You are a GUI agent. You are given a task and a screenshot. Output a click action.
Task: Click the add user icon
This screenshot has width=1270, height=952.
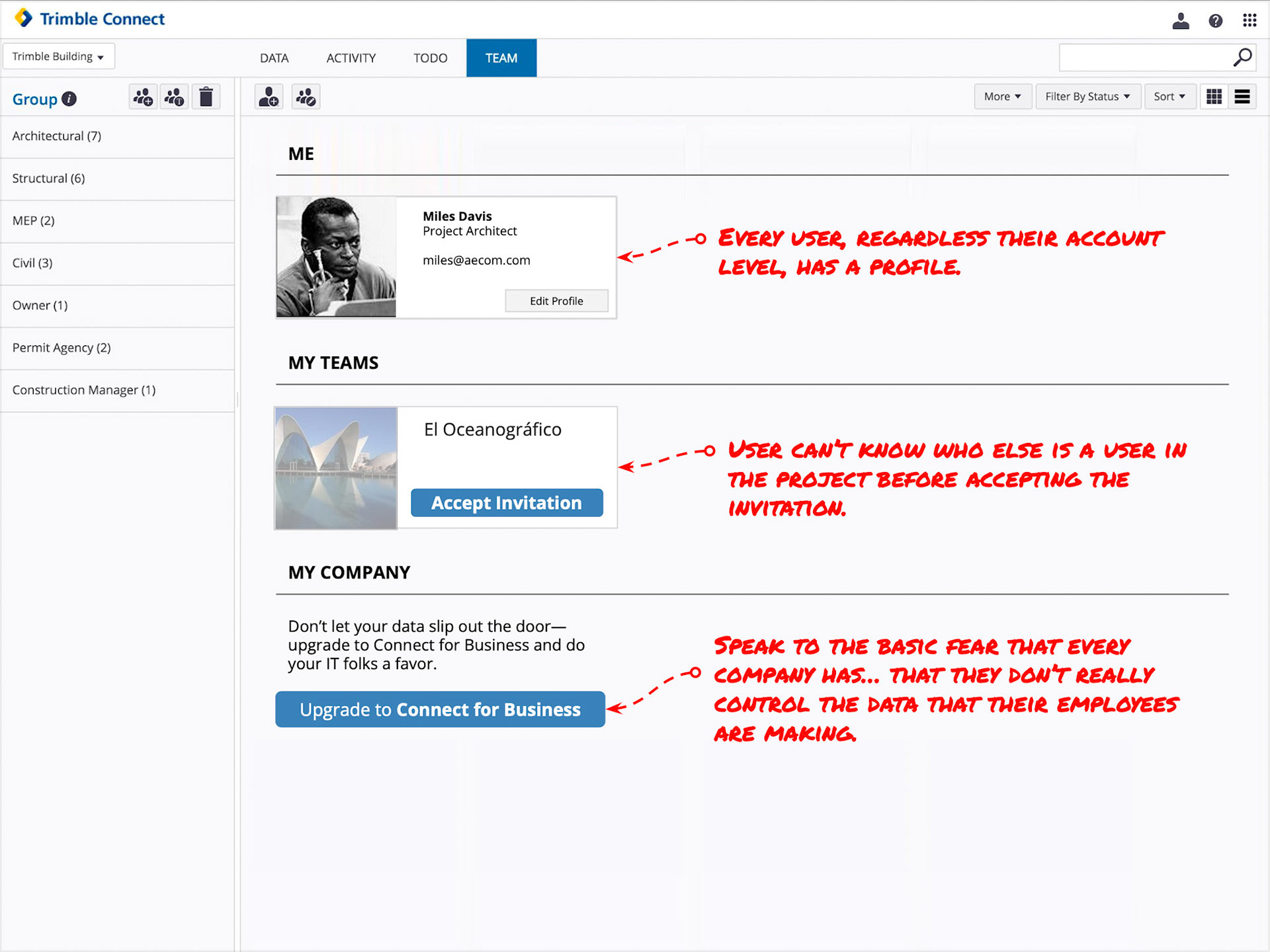tap(269, 97)
